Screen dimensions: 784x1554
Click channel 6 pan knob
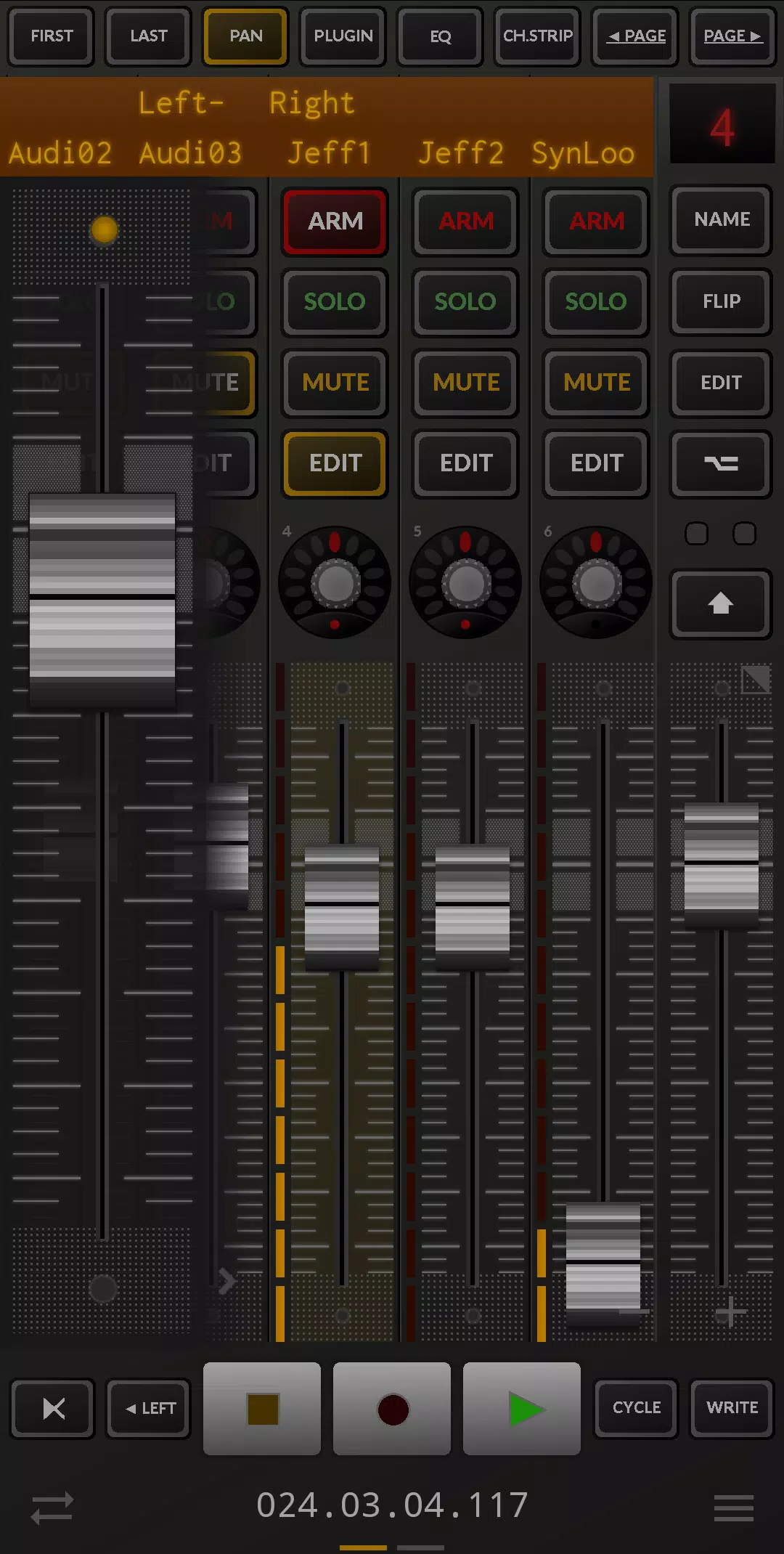coord(596,583)
